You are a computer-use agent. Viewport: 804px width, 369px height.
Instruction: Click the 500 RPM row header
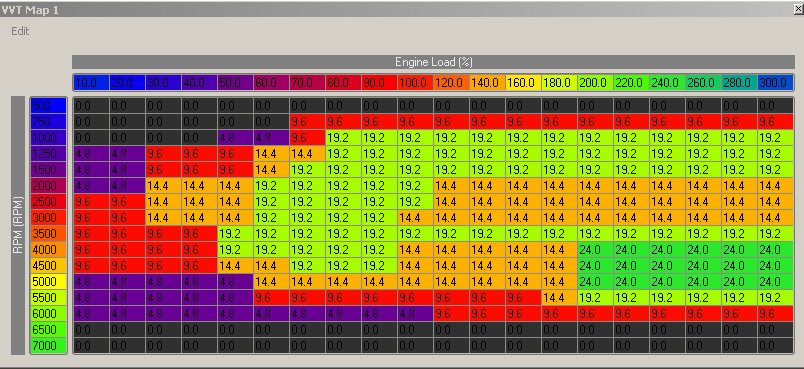click(48, 106)
